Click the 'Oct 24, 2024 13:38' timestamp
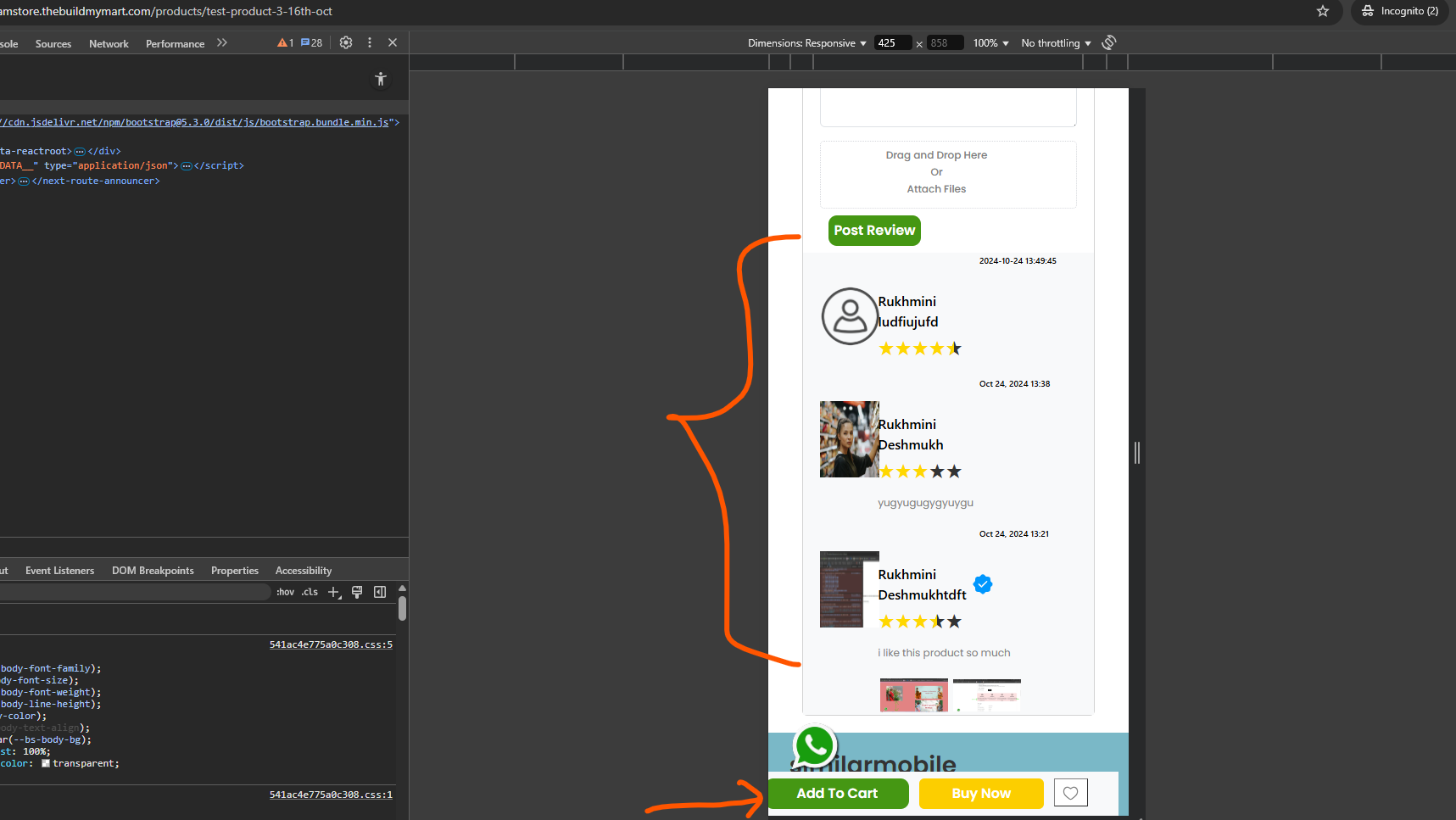Viewport: 1456px width, 820px height. pos(1014,384)
